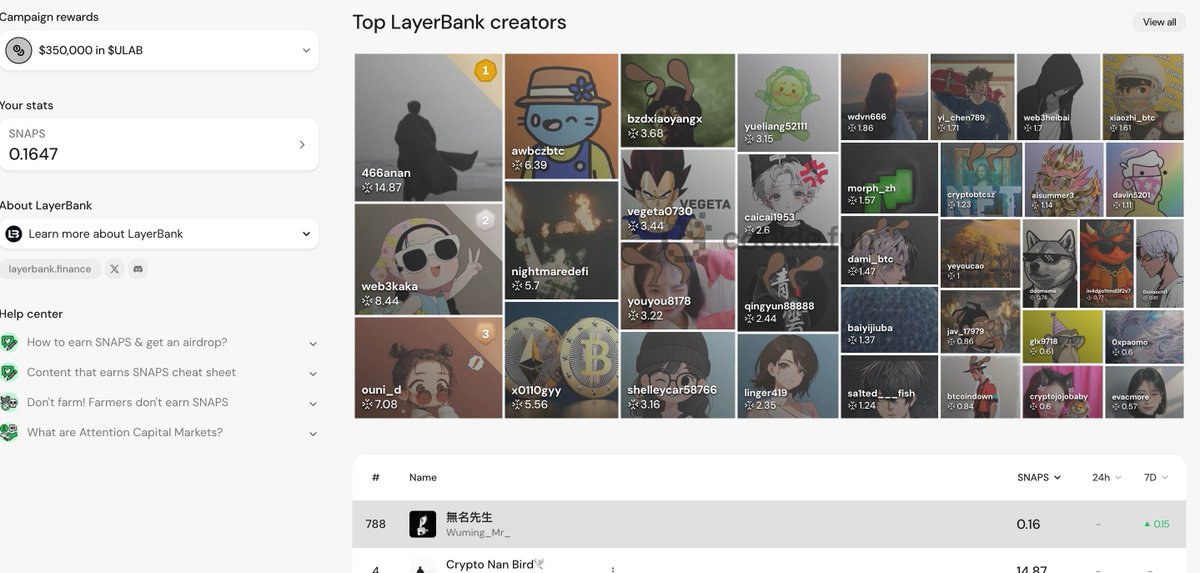Viewport: 1200px width, 573px height.
Task: Sort by the 7D column header
Action: pyautogui.click(x=1156, y=478)
